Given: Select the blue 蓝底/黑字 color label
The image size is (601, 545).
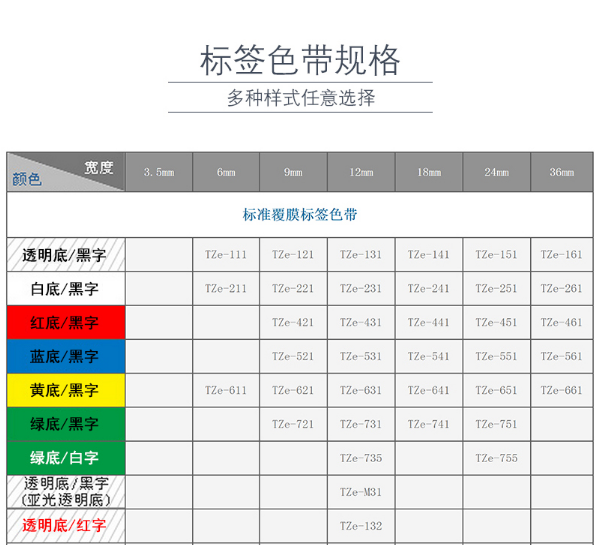Looking at the screenshot, I should pyautogui.click(x=66, y=356).
